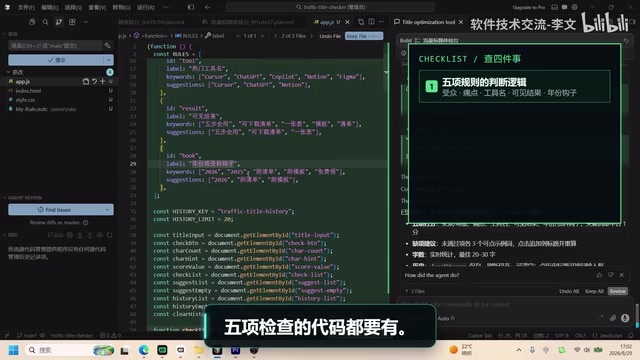This screenshot has height=360, width=640.
Task: Click the Find Issues button
Action: pyautogui.click(x=55, y=210)
